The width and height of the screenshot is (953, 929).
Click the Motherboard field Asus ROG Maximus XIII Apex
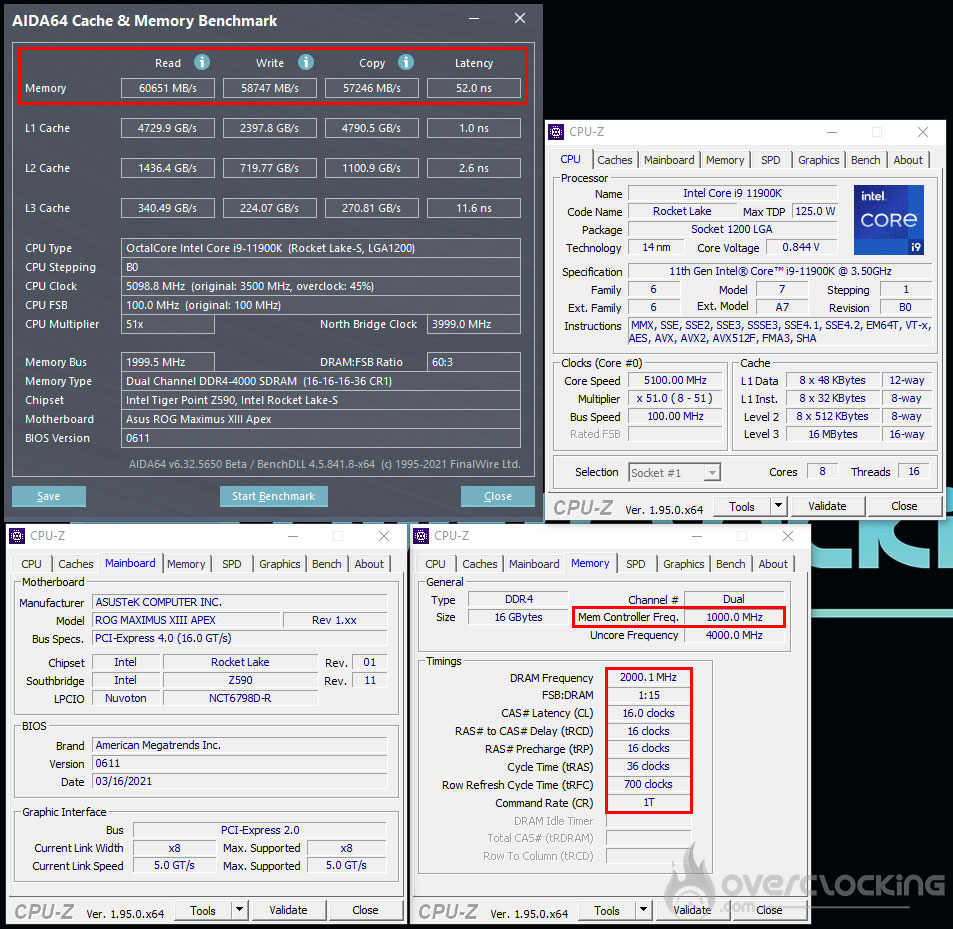(321, 419)
